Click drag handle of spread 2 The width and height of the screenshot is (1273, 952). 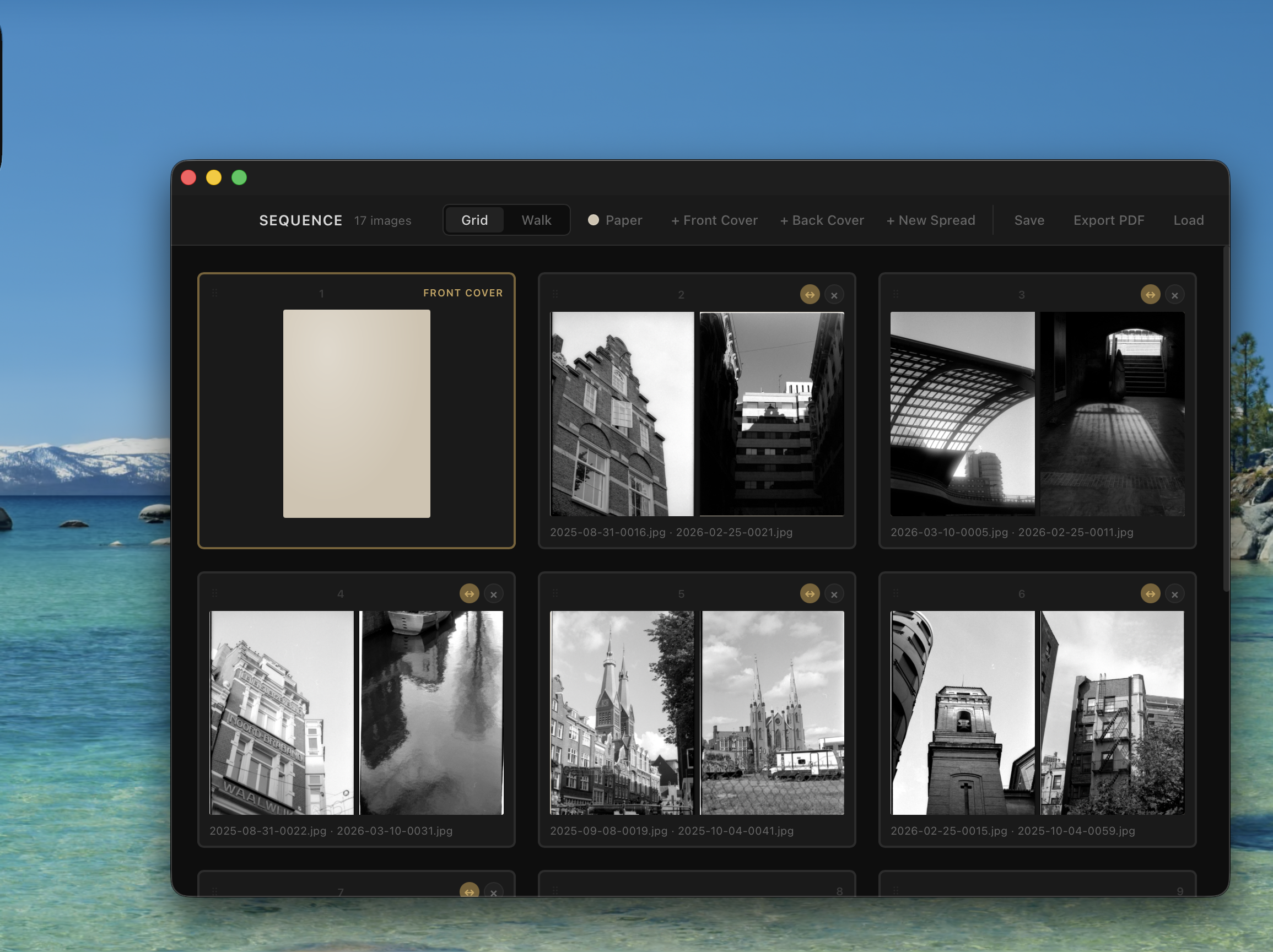pyautogui.click(x=555, y=294)
